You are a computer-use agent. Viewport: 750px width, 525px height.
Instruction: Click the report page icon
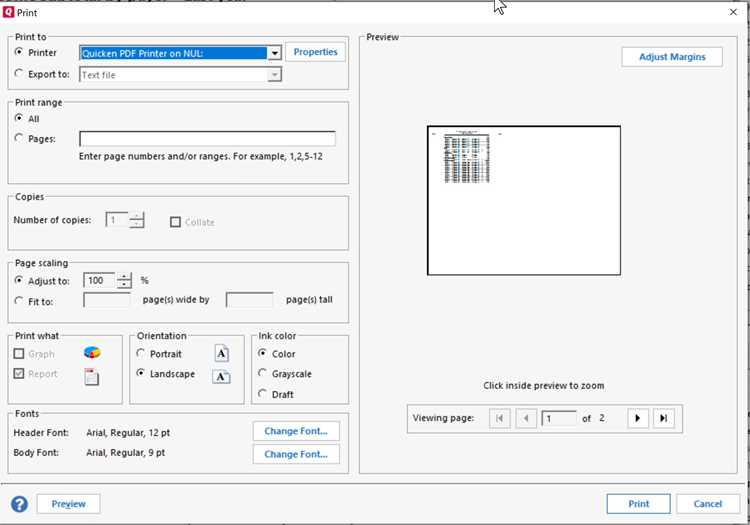click(91, 377)
